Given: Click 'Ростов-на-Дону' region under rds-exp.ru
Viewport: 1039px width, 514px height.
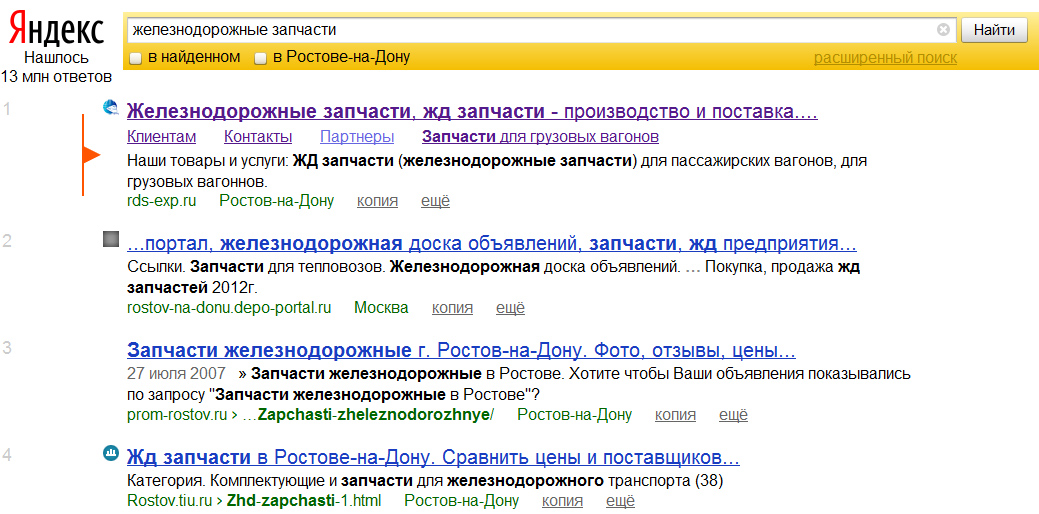Looking at the screenshot, I should click(x=277, y=201).
